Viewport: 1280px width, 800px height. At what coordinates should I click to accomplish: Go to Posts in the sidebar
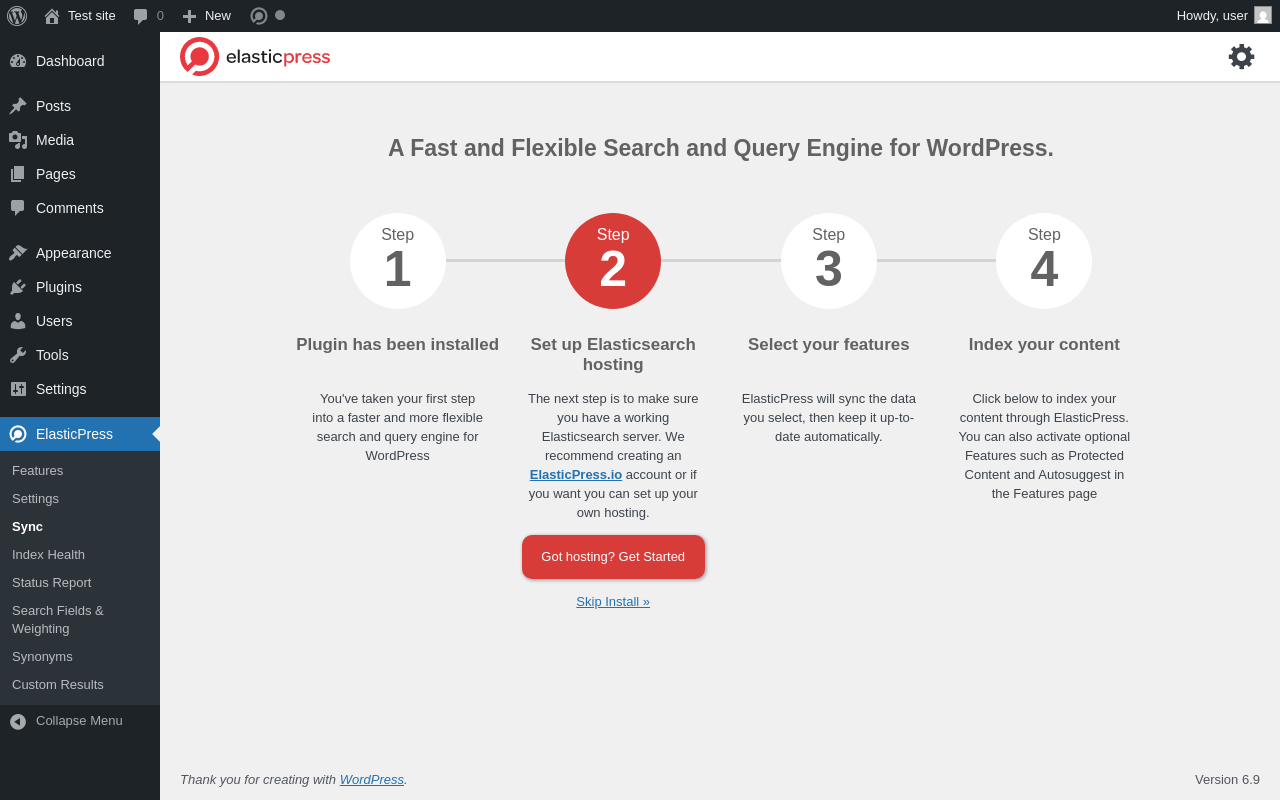(80, 106)
